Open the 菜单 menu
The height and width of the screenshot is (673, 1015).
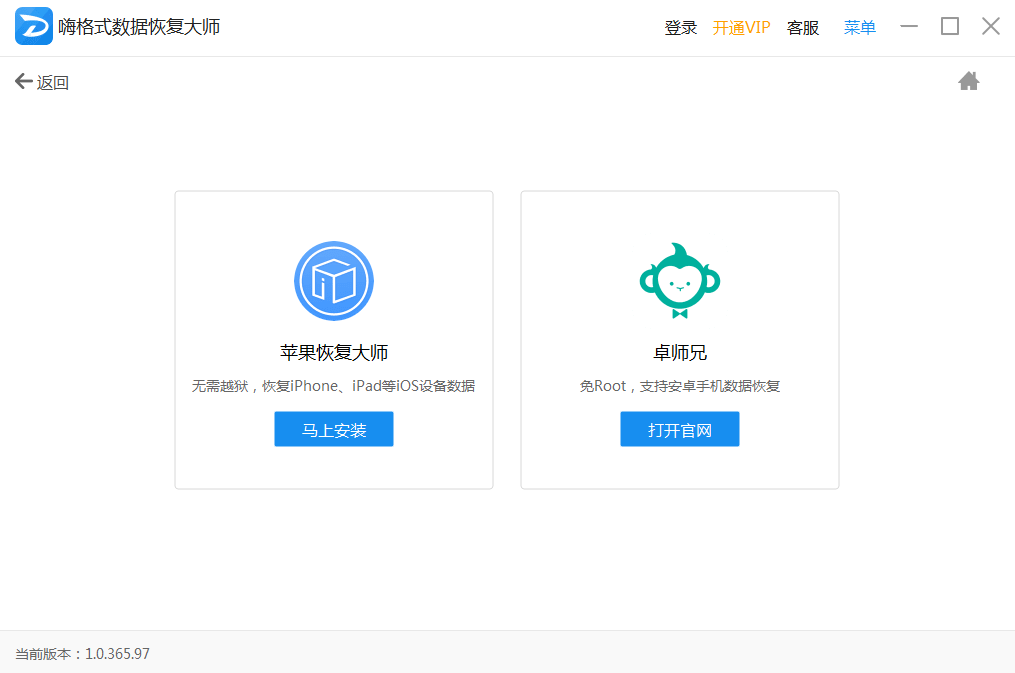point(860,28)
